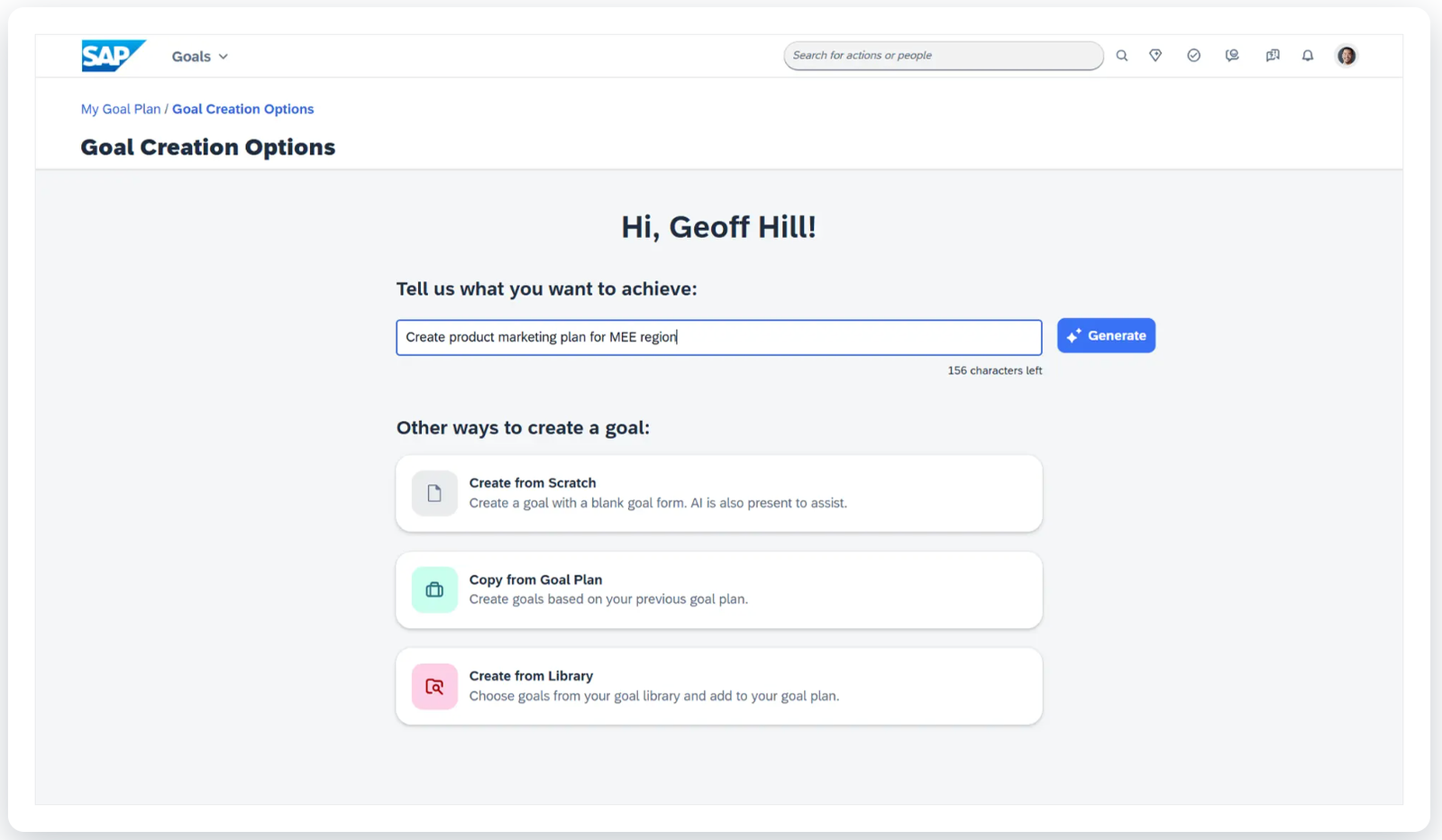The width and height of the screenshot is (1442, 840).
Task: Expand the Goals module dropdown
Action: pos(199,57)
